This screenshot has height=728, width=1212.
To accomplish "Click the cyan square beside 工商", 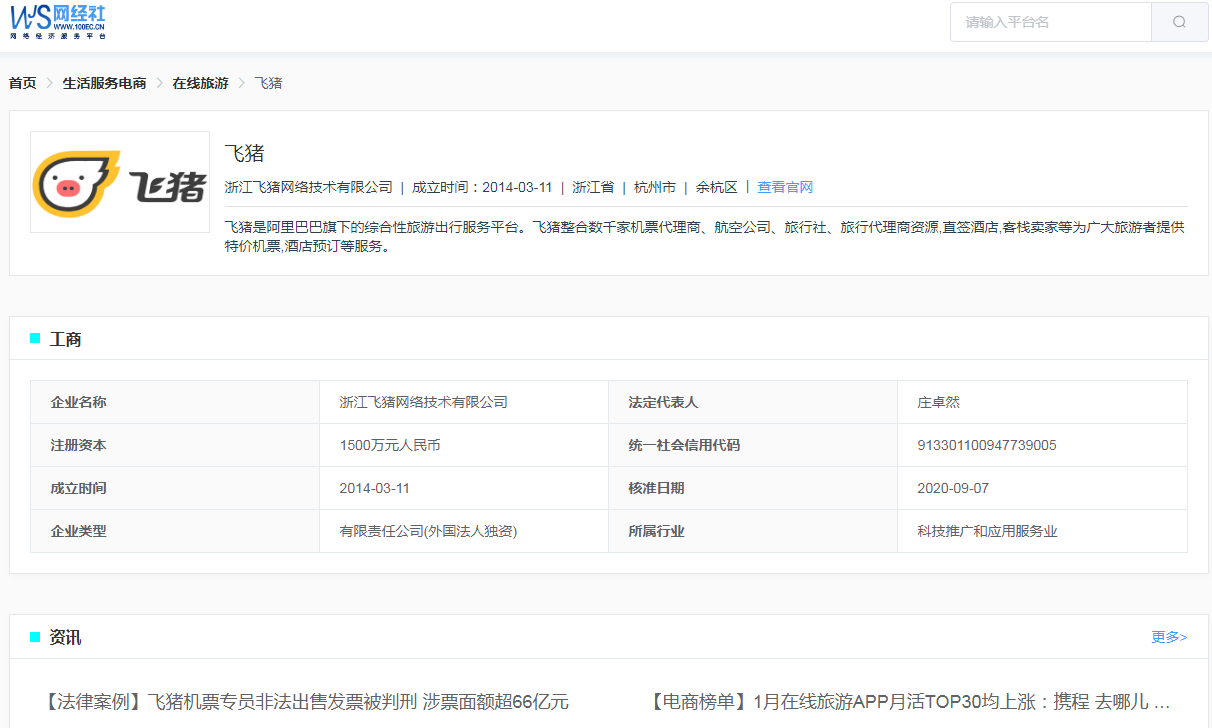I will (35, 339).
